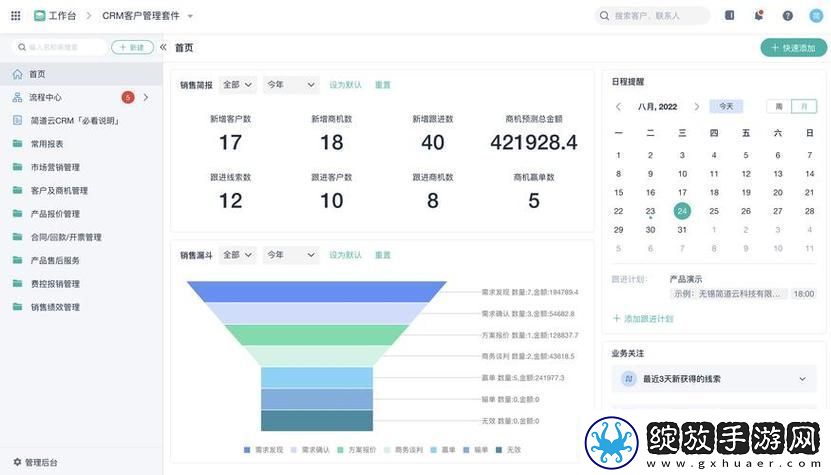Click 添加跟进计划 link

(x=643, y=319)
